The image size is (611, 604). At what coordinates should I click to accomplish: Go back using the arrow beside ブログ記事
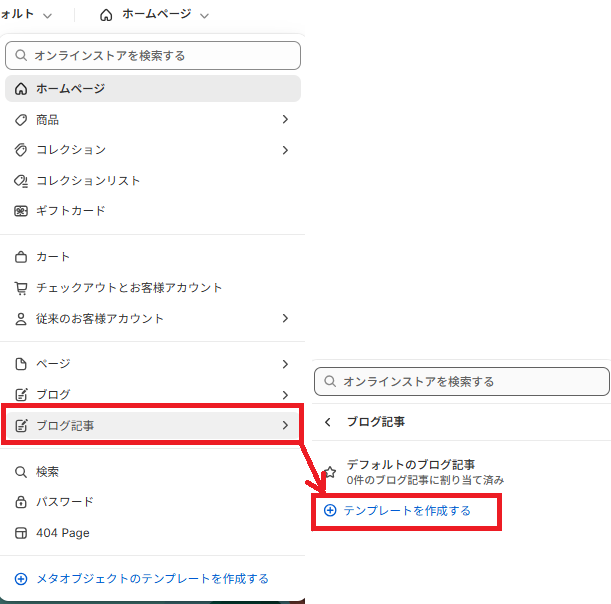point(328,422)
